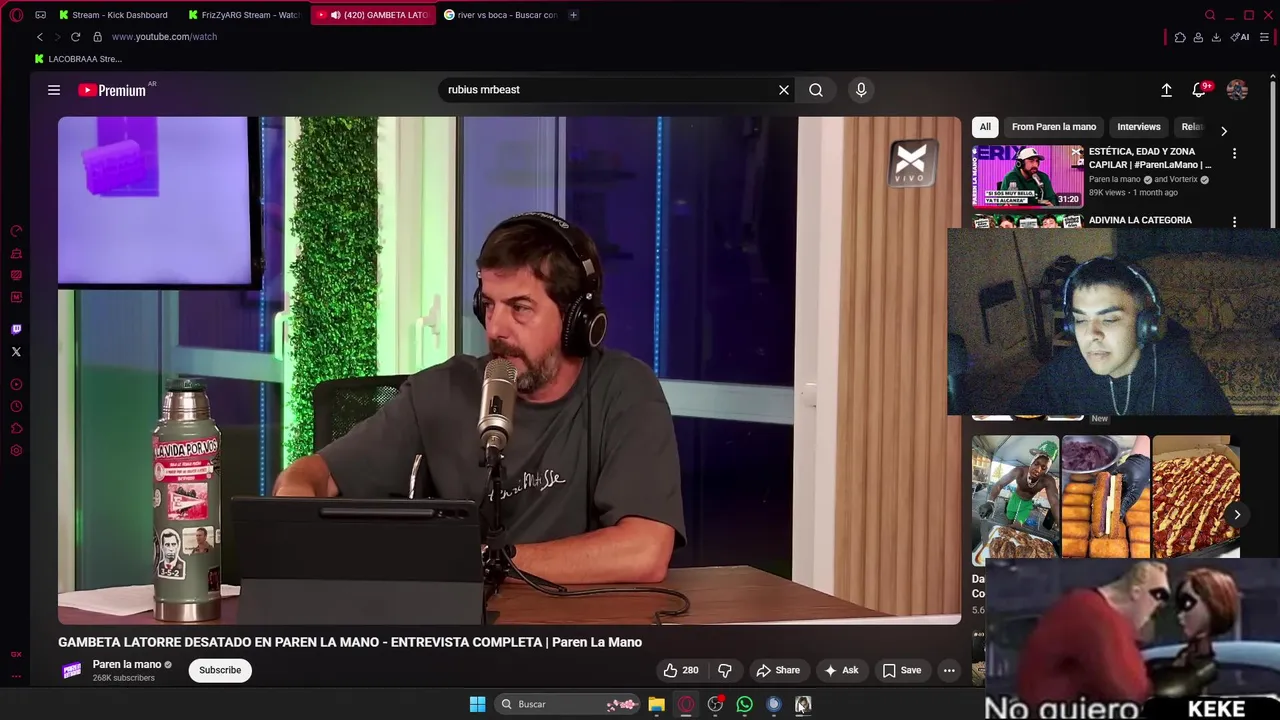Viewport: 1280px width, 720px height.
Task: Click the address bar padlock site info icon
Action: click(x=97, y=37)
